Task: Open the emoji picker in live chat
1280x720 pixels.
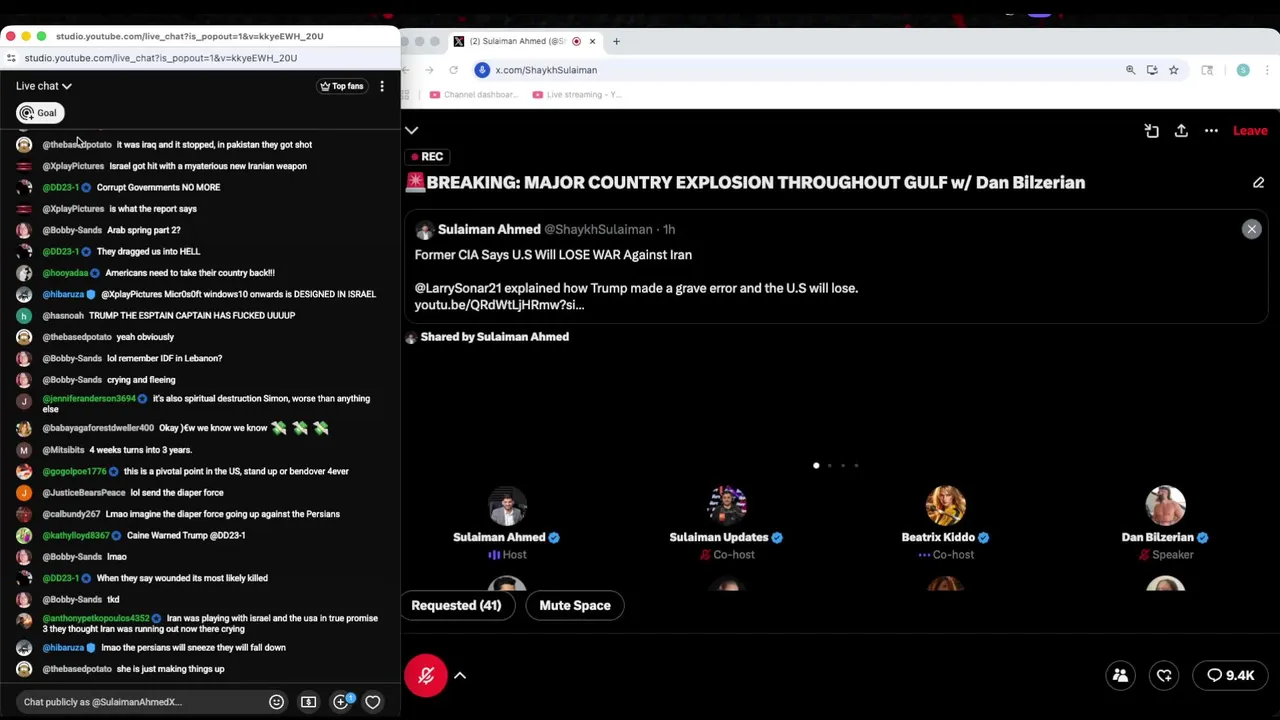Action: [x=276, y=702]
